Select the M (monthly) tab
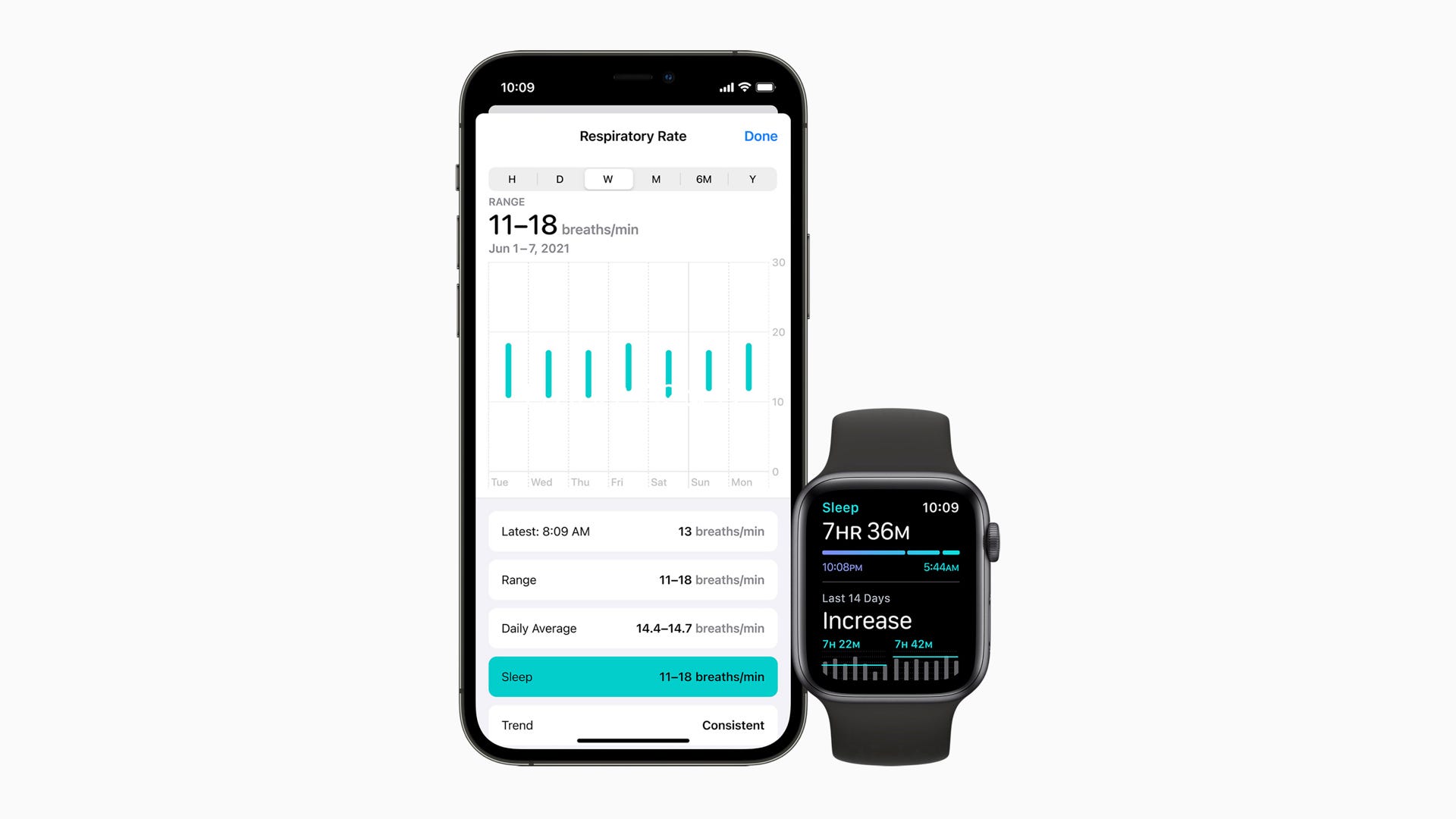Viewport: 1456px width, 819px height. (x=655, y=179)
